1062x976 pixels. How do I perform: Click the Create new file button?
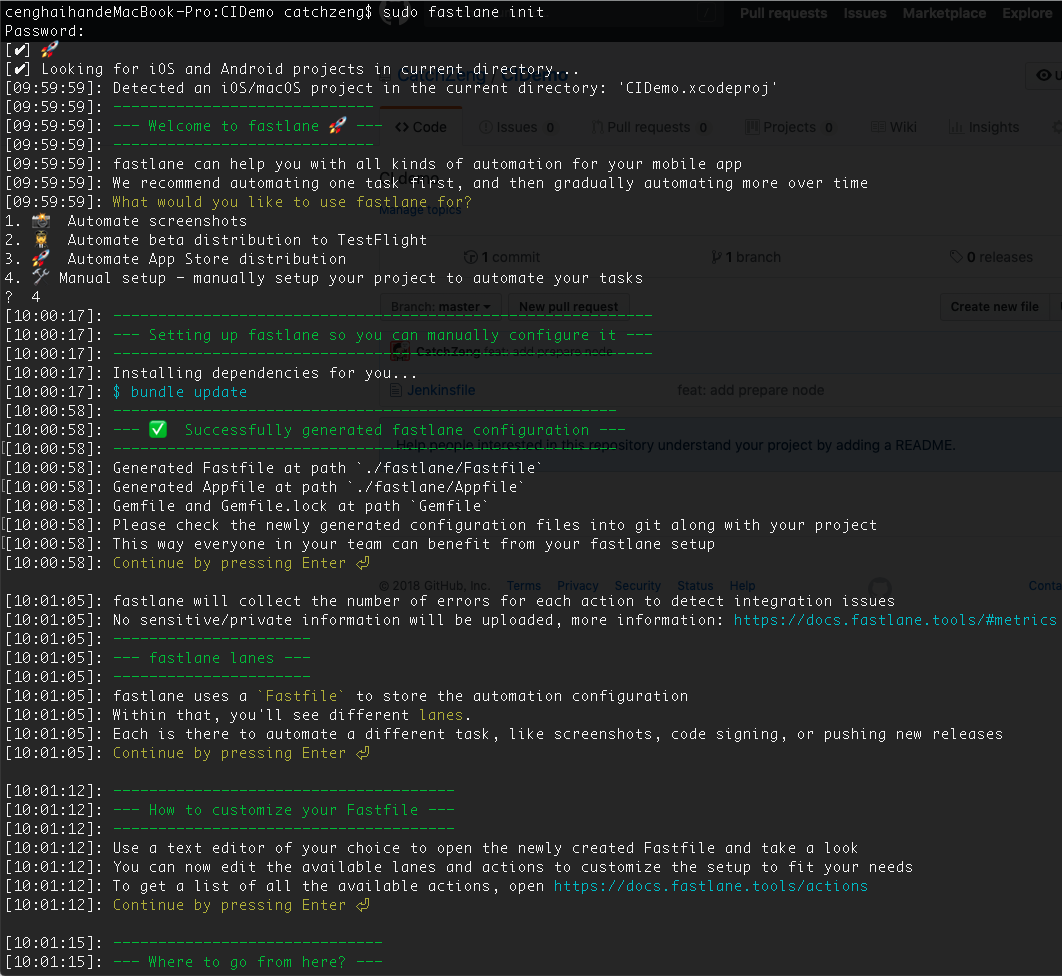pos(994,307)
